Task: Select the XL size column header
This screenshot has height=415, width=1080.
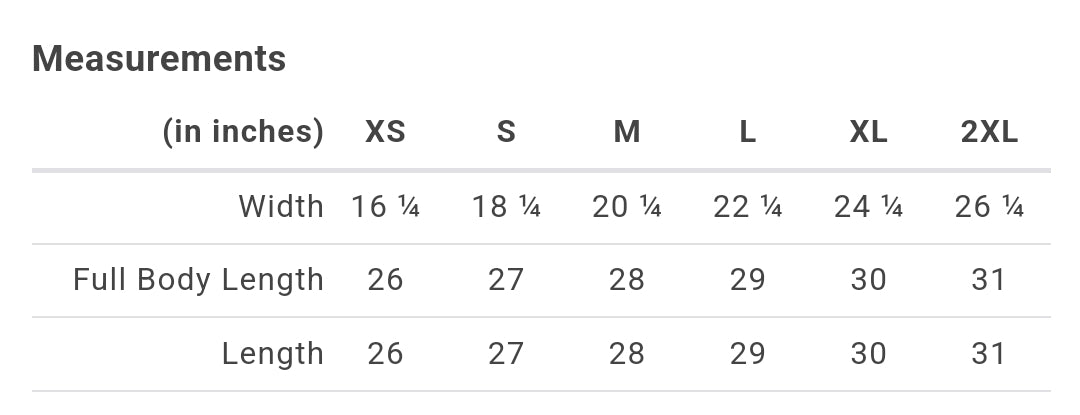Action: point(868,132)
